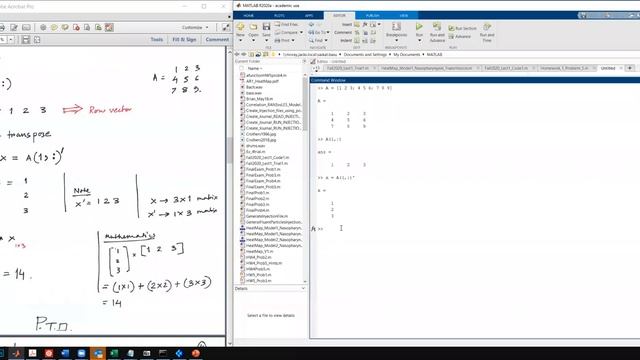The height and width of the screenshot is (360, 640).
Task: Expand the Save button dropdown arrow
Action: click(266, 40)
